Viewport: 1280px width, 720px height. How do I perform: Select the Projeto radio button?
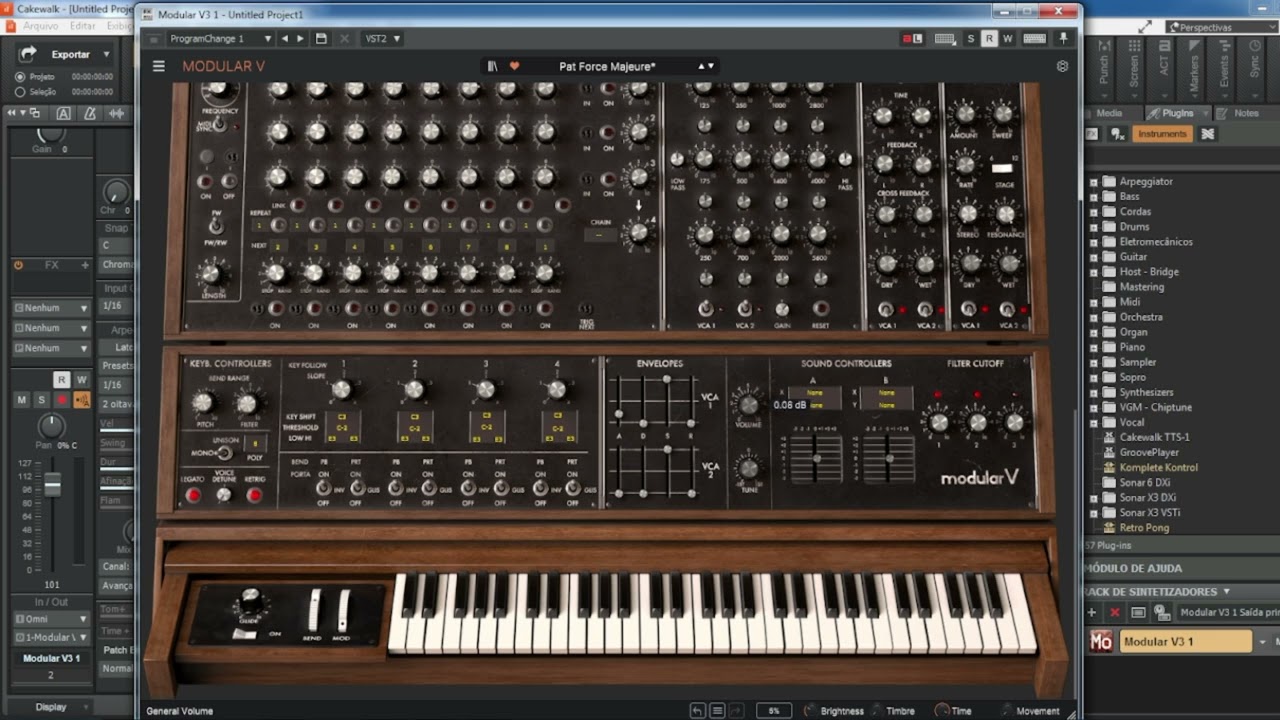pos(20,77)
